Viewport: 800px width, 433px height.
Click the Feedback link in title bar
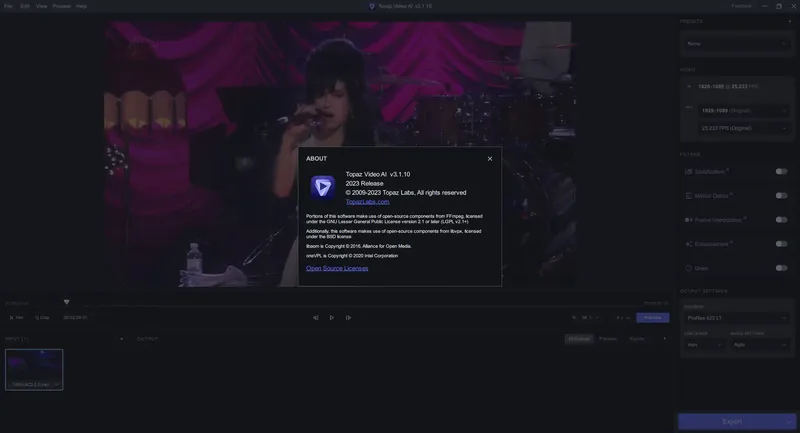tap(741, 6)
